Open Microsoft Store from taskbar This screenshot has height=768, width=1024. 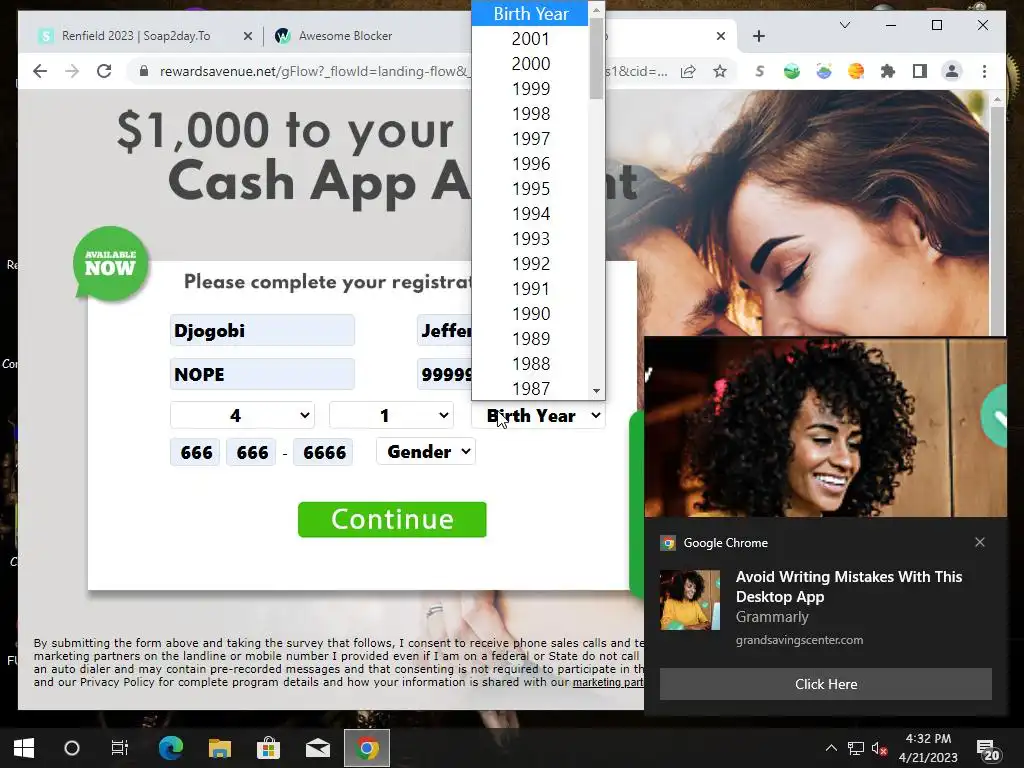(x=268, y=748)
